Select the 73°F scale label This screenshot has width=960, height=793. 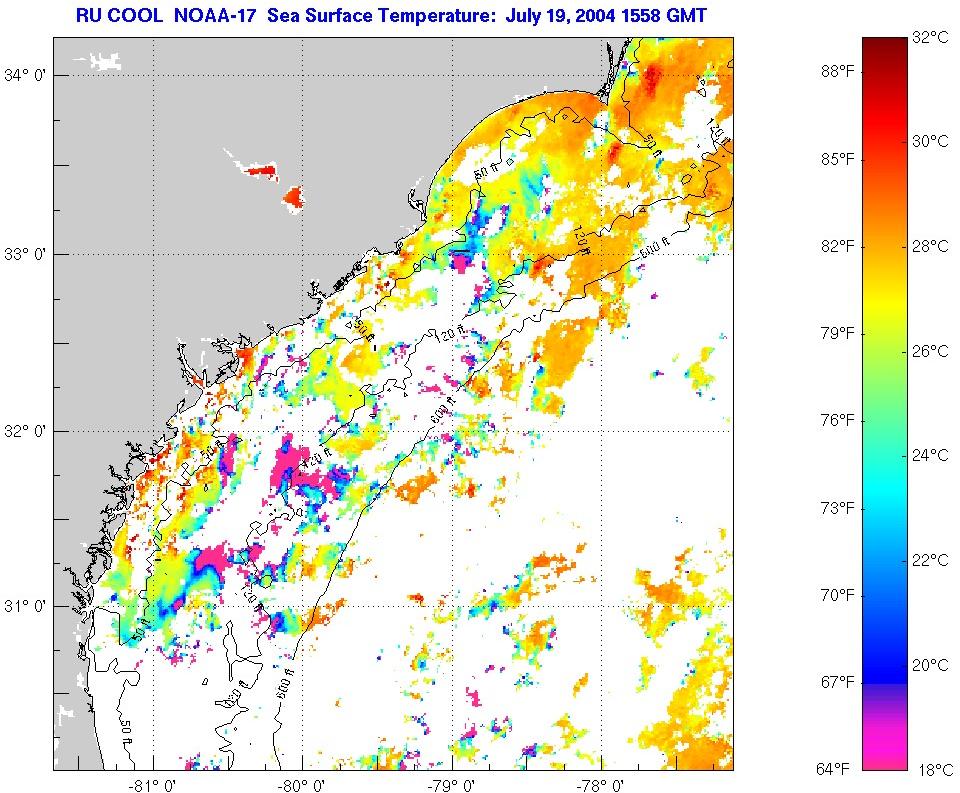coord(838,508)
